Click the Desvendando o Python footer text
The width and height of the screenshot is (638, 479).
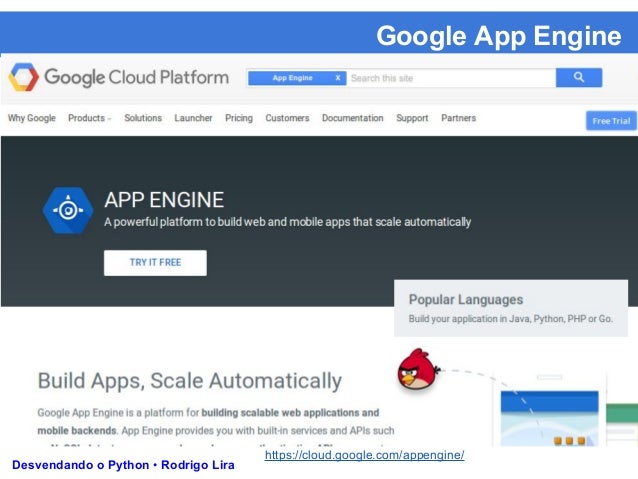pos(123,465)
